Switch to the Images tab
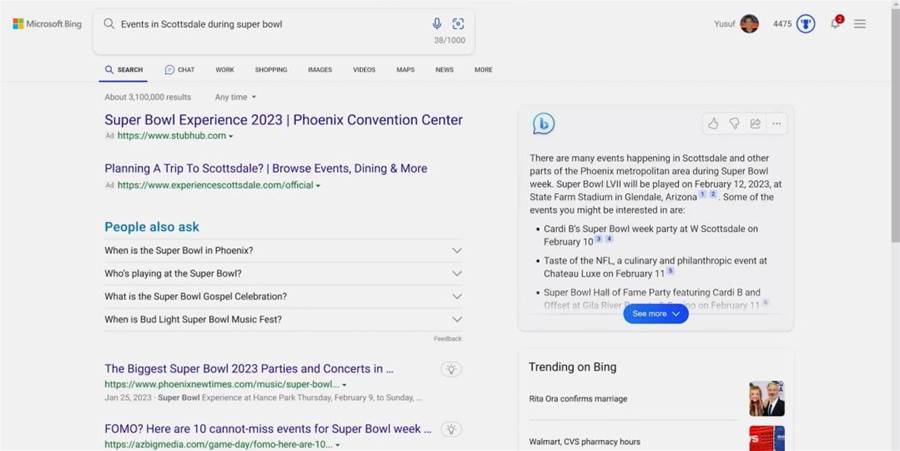The image size is (900, 451). [320, 69]
